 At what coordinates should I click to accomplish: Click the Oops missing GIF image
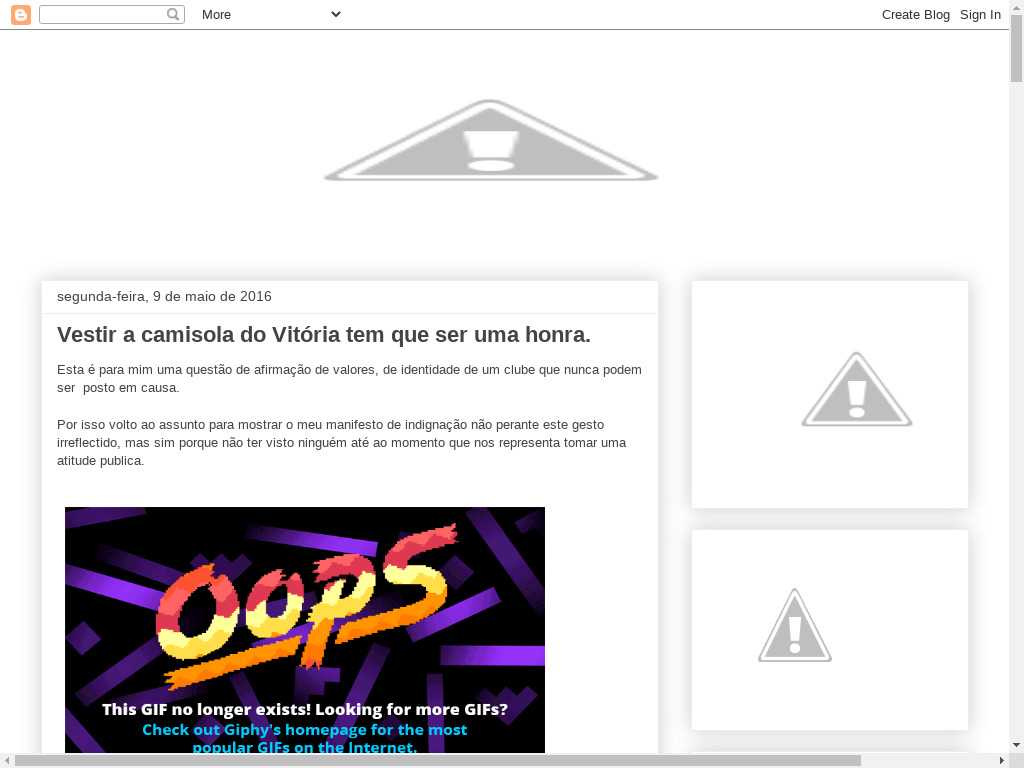click(305, 630)
